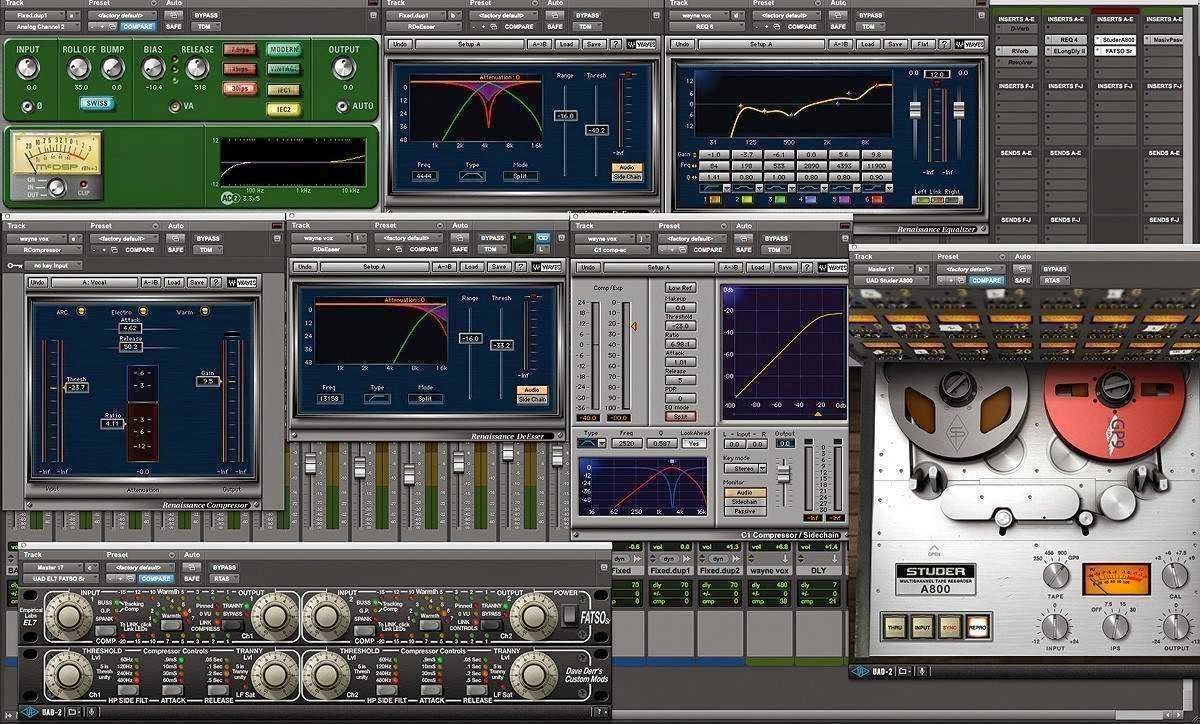This screenshot has height=724, width=1200.
Task: Click the Type filter shape icon in middle RDeEsser
Action: (x=377, y=399)
